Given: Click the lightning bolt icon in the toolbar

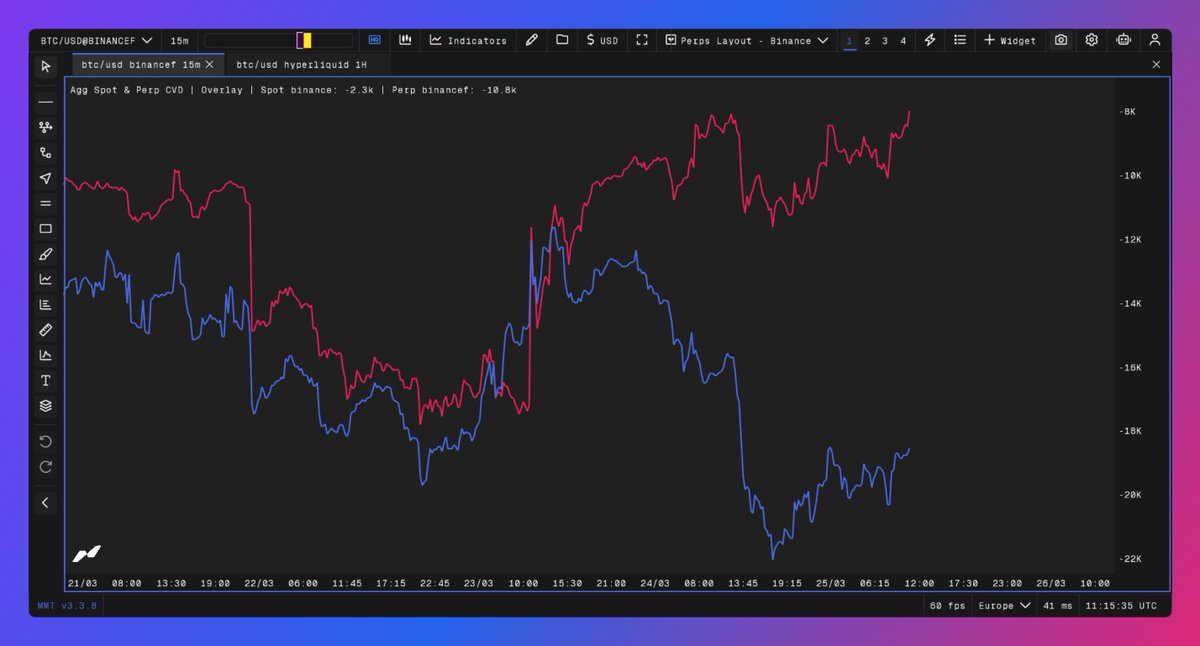Looking at the screenshot, I should [x=929, y=40].
